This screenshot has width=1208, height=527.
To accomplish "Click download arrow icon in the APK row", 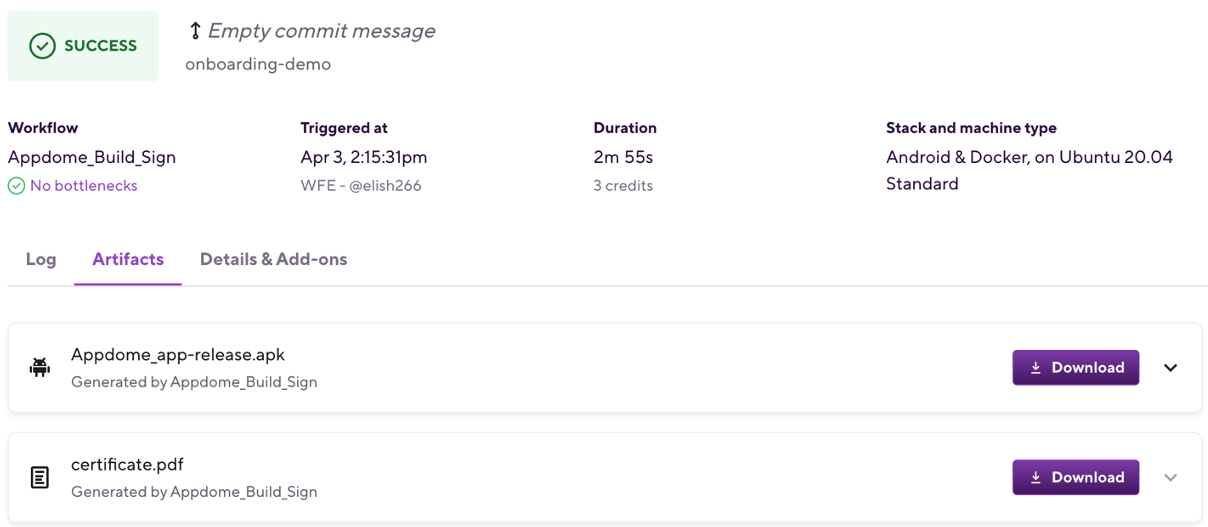I will coord(1036,368).
